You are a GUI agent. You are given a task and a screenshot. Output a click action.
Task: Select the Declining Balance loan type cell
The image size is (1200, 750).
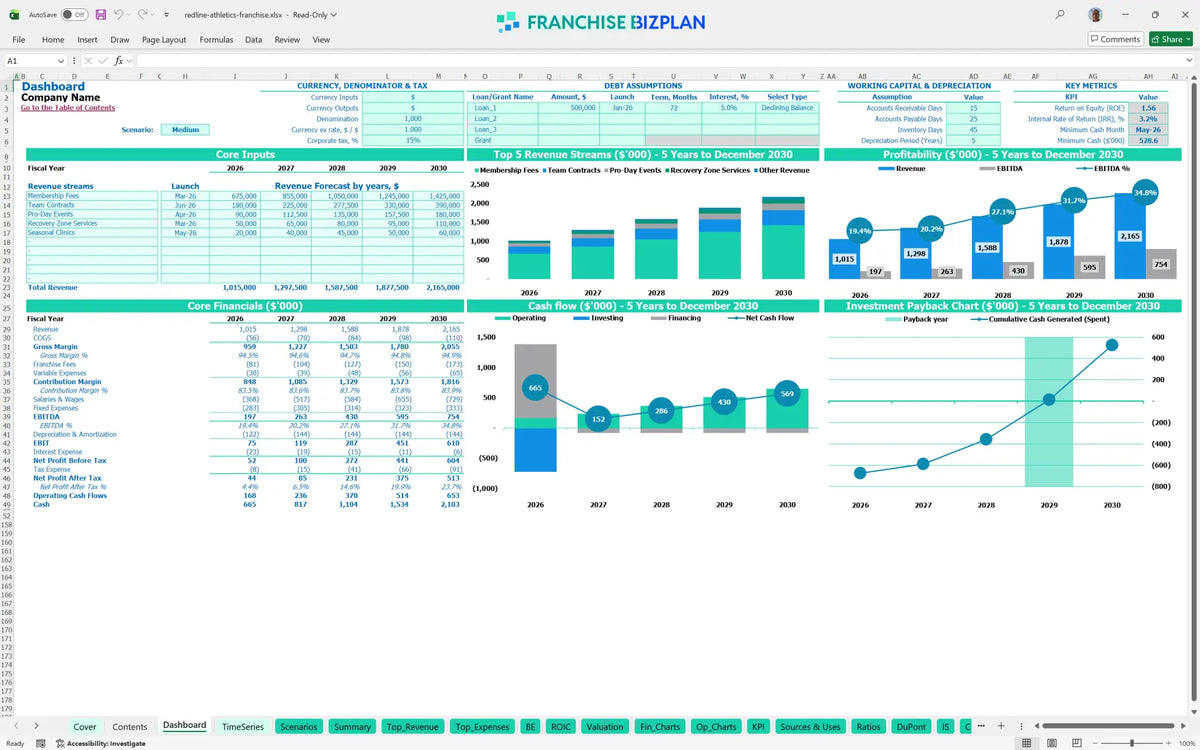(x=787, y=108)
